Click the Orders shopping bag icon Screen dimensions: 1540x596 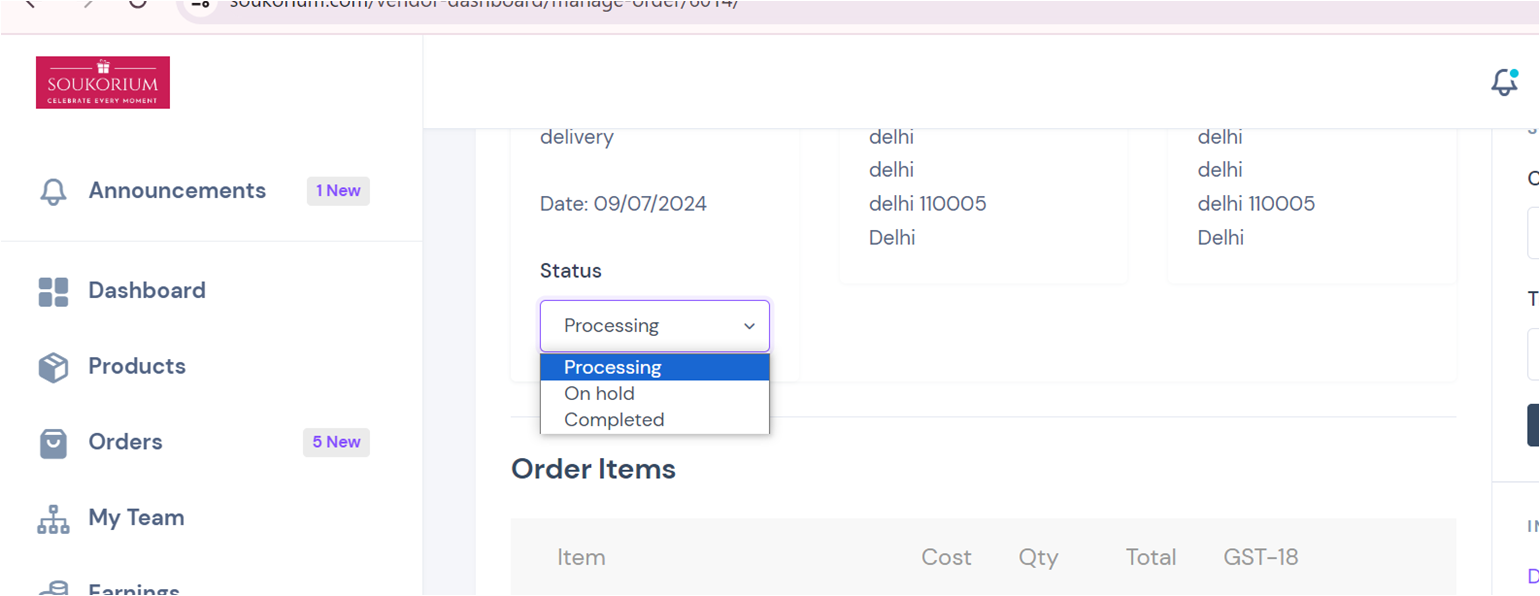pyautogui.click(x=53, y=443)
